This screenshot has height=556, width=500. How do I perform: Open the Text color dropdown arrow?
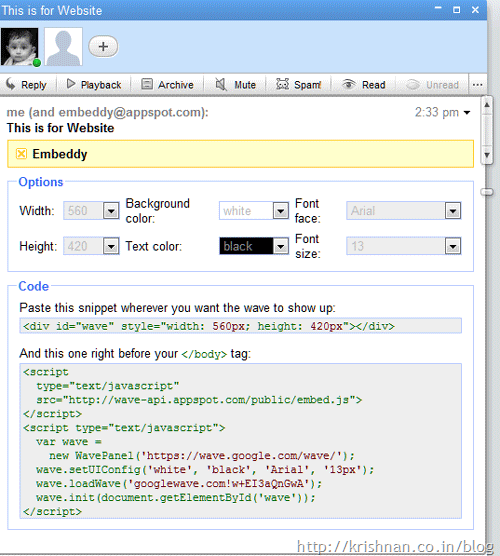click(281, 246)
